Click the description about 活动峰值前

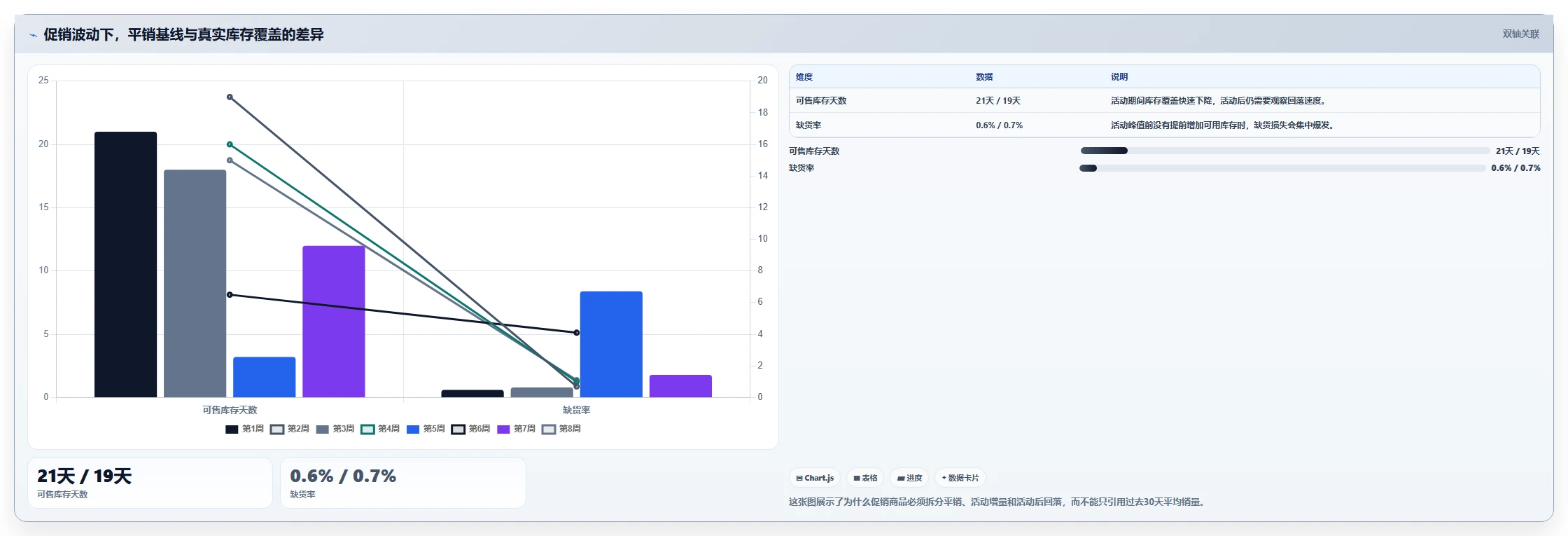[x=1224, y=125]
